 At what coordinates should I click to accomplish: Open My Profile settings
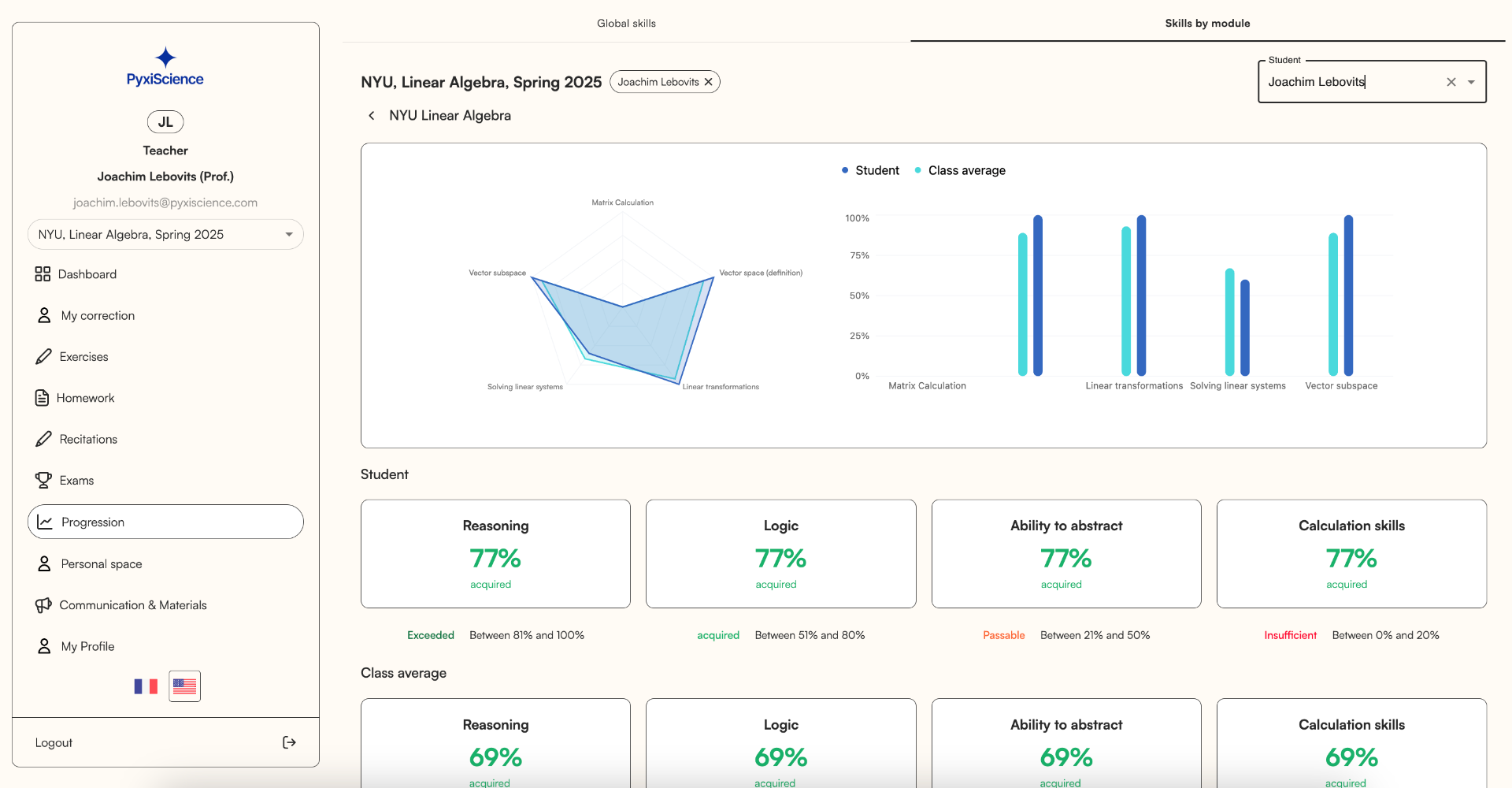[x=87, y=646]
